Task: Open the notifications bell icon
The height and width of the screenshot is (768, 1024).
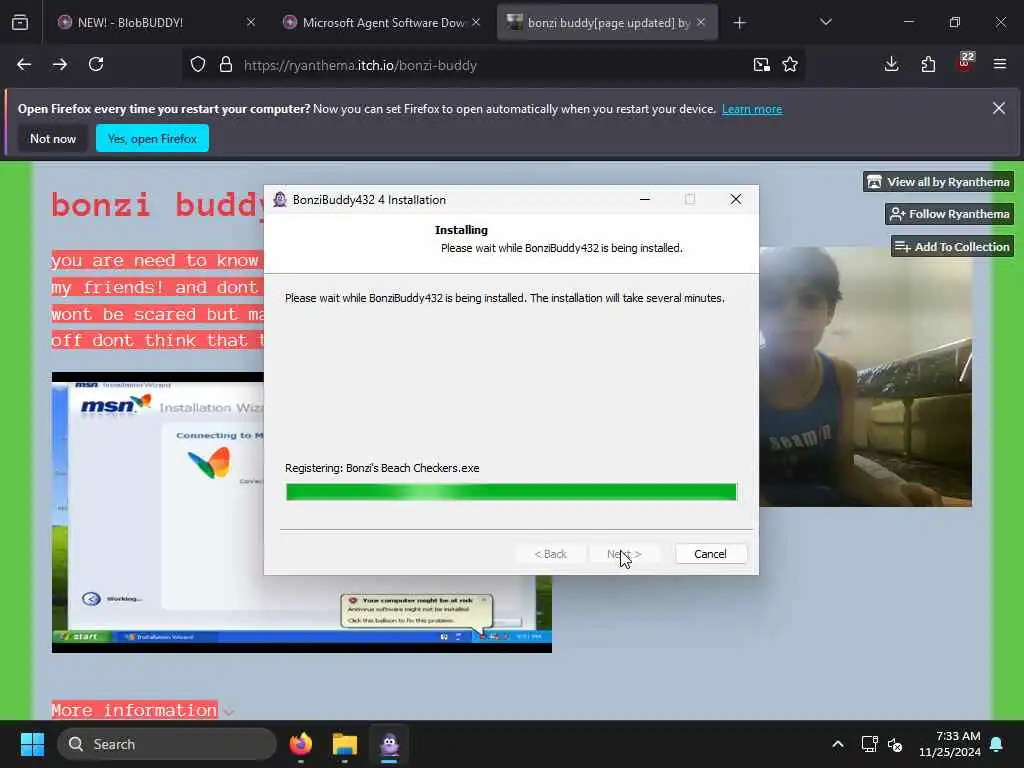Action: tap(997, 744)
